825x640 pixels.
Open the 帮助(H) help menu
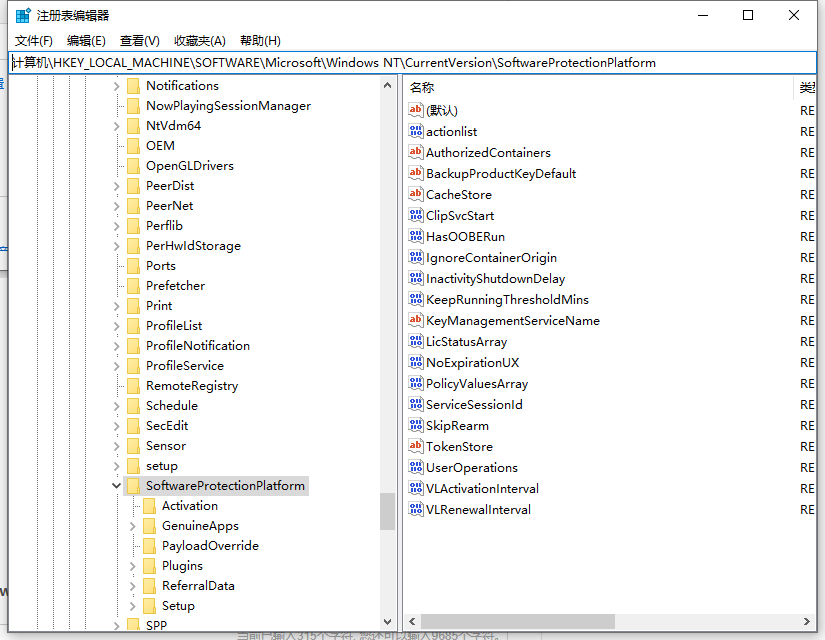[260, 41]
